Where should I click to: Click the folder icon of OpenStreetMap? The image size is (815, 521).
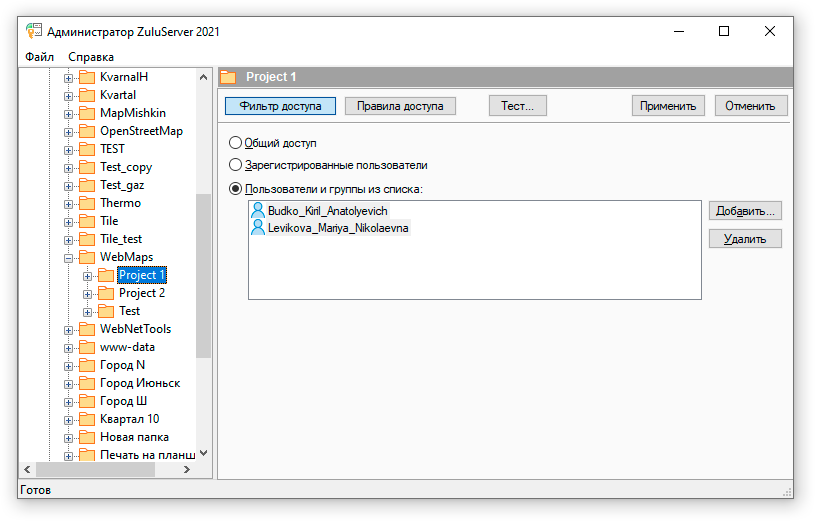point(87,131)
